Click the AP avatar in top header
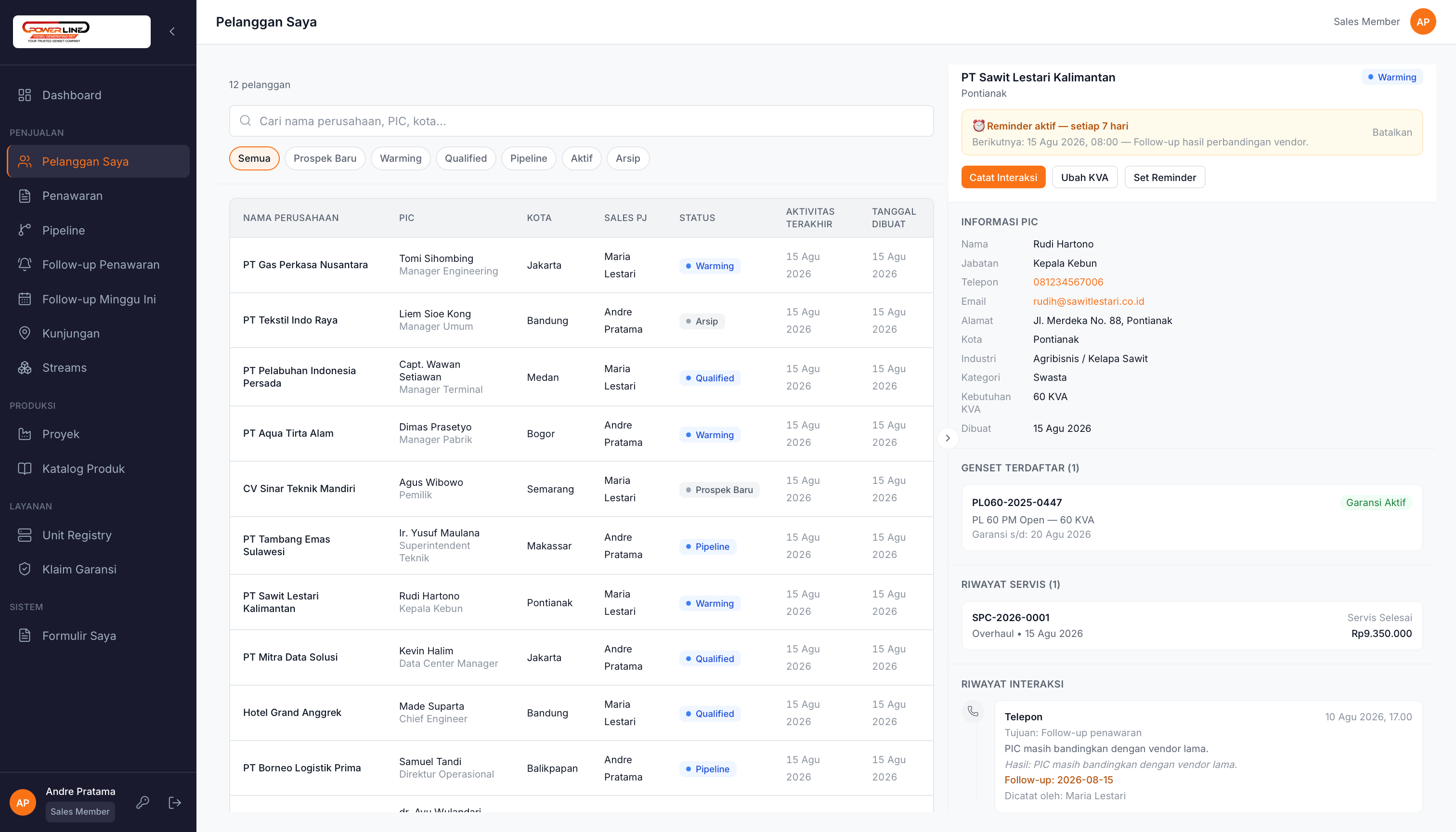Image resolution: width=1456 pixels, height=832 pixels. [1423, 22]
